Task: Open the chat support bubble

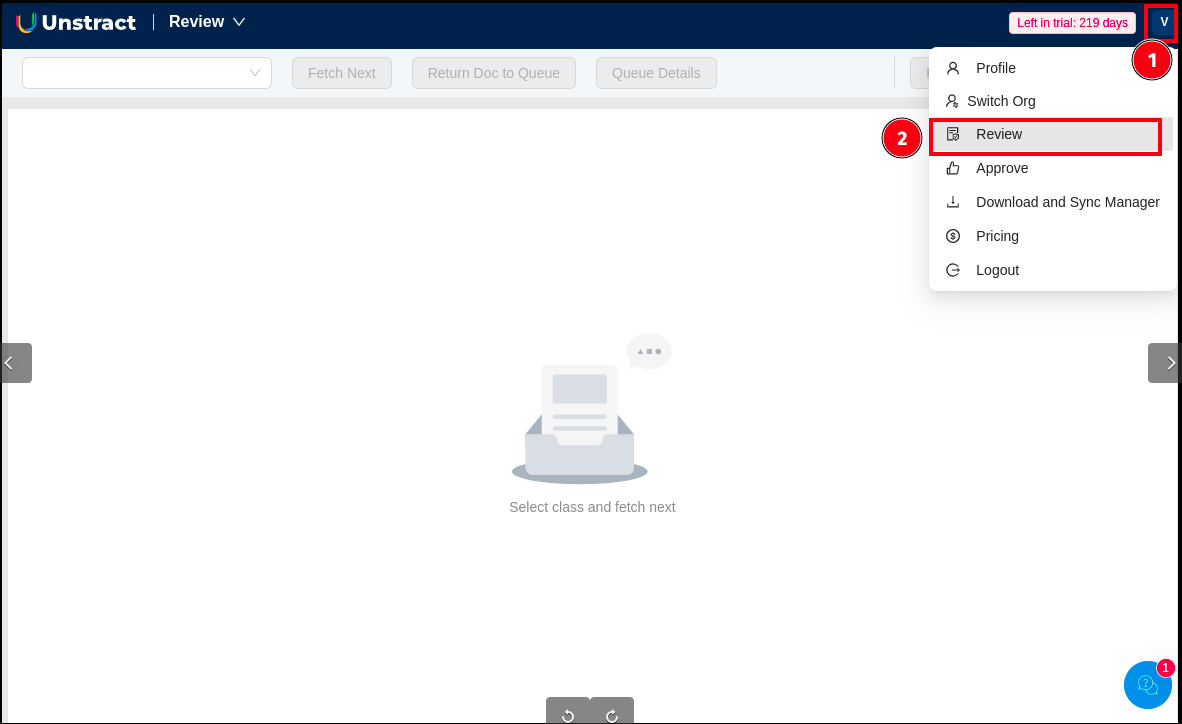Action: (1148, 685)
